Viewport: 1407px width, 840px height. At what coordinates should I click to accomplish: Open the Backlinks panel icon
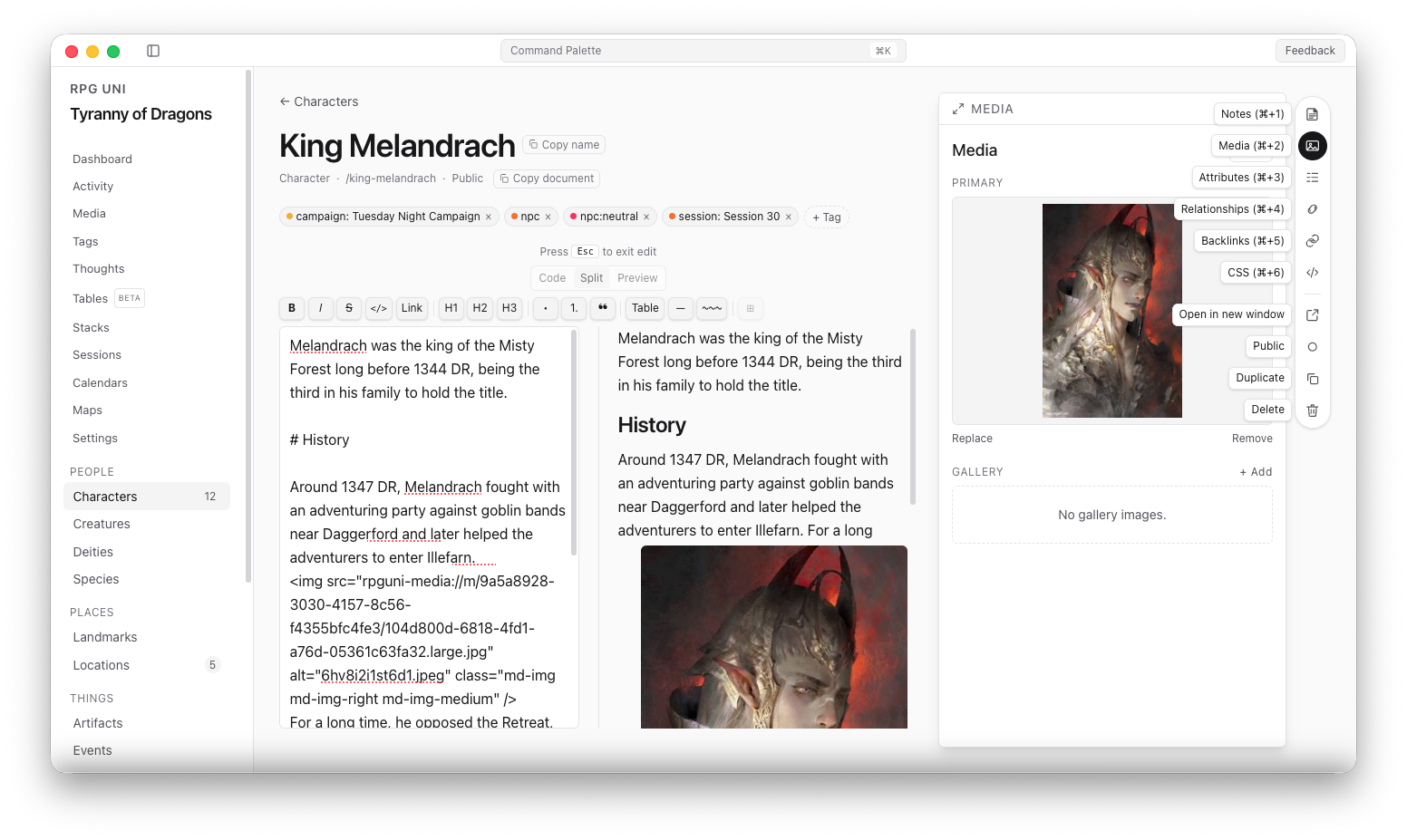[x=1312, y=241]
